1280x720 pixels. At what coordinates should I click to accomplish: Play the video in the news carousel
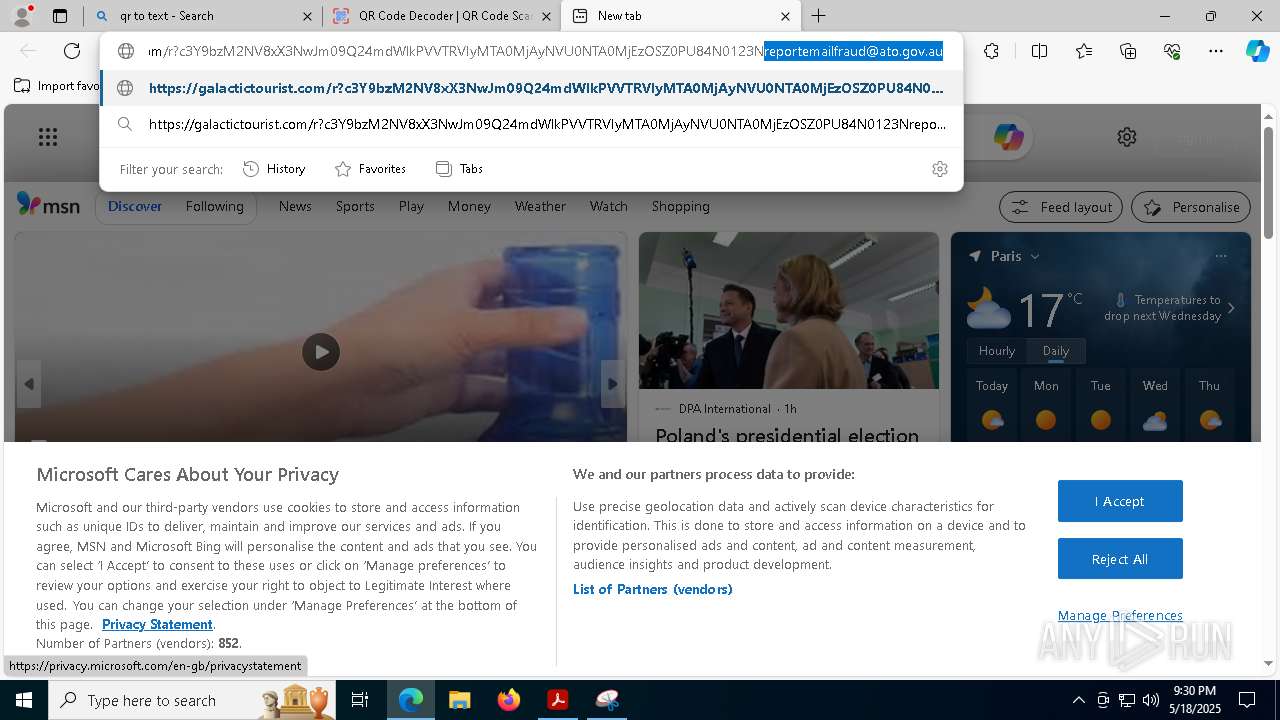[x=321, y=352]
